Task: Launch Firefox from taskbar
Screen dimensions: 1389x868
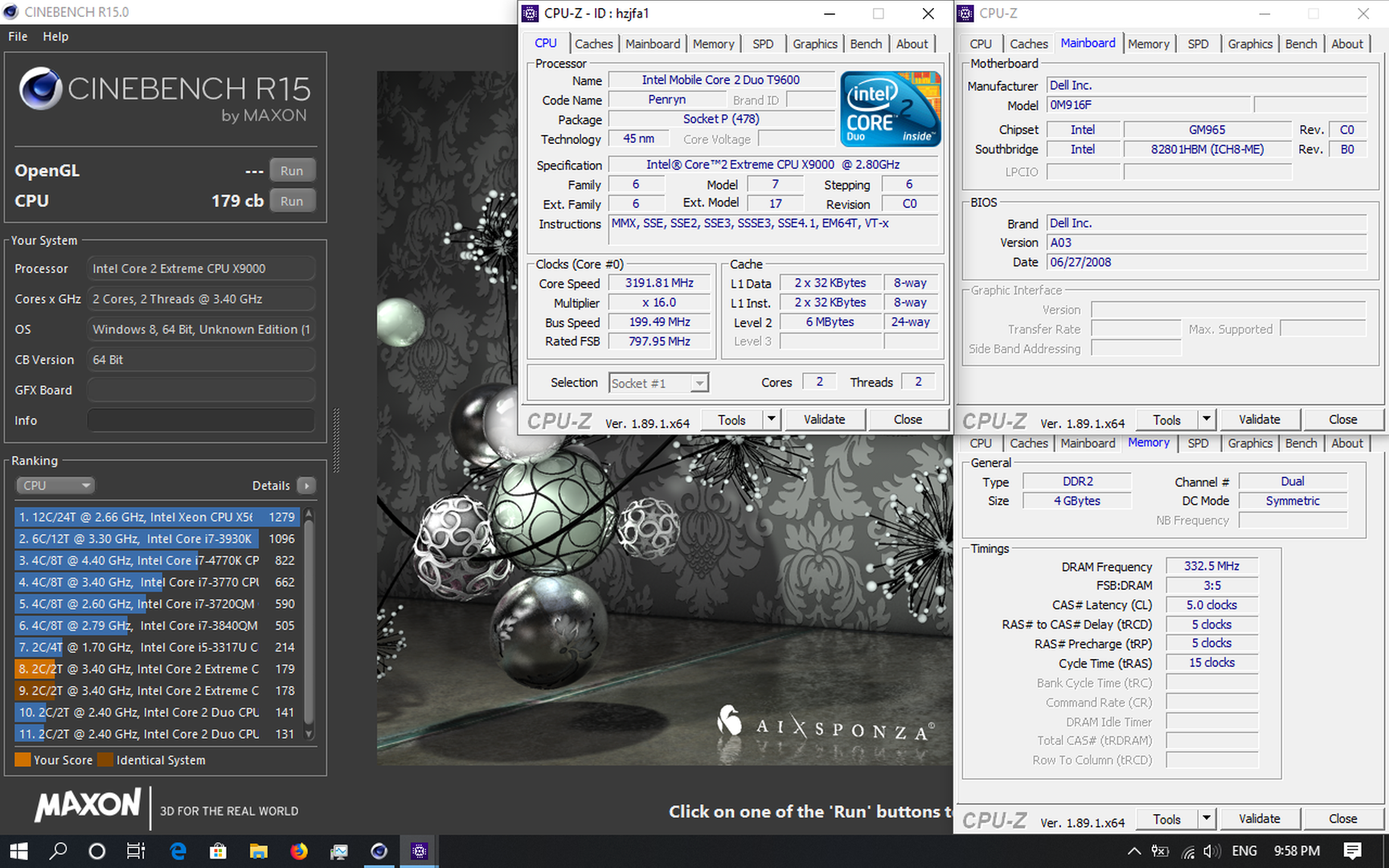Action: click(299, 851)
